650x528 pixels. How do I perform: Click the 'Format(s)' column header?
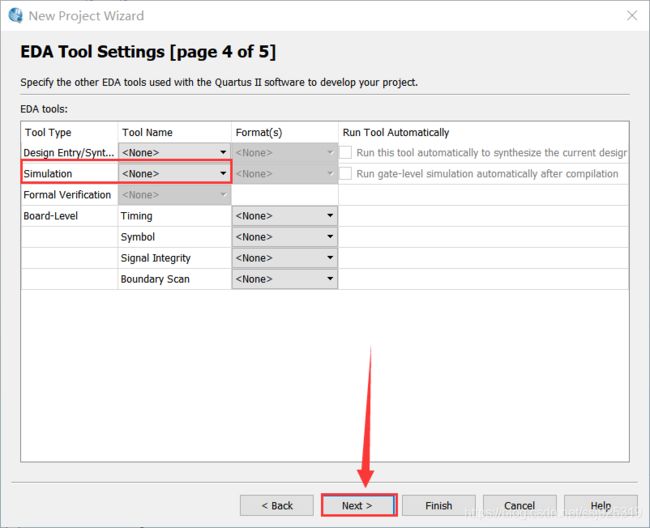pos(285,132)
